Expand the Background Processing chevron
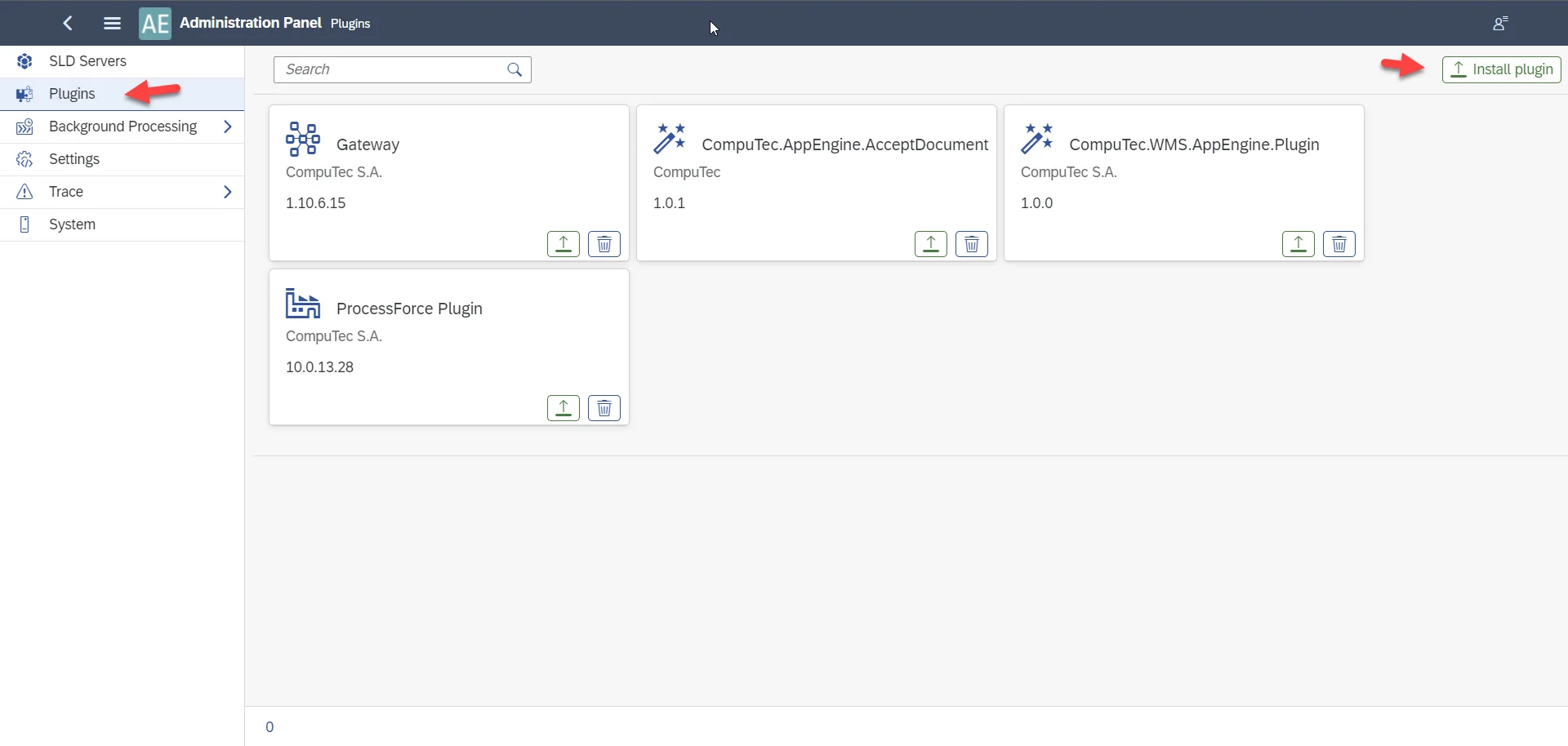Image resolution: width=1568 pixels, height=746 pixels. [228, 127]
